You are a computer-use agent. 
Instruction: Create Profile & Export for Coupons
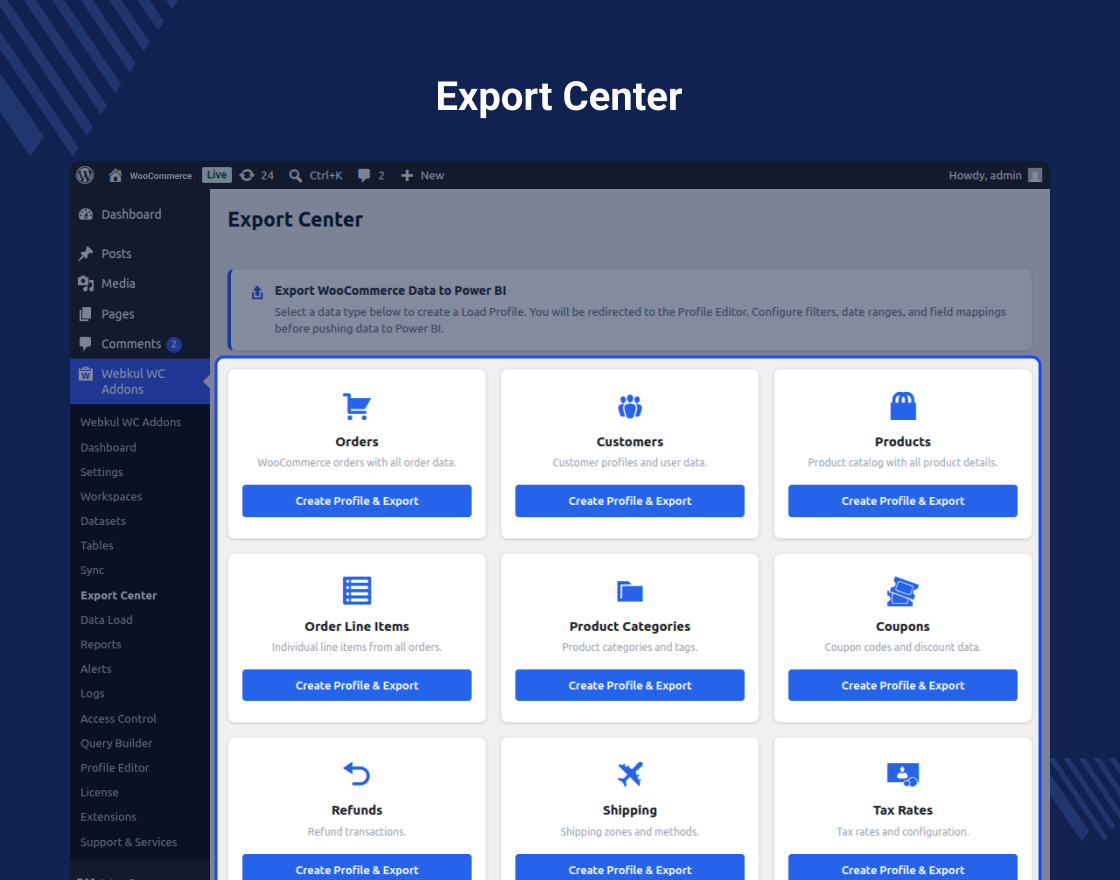903,685
